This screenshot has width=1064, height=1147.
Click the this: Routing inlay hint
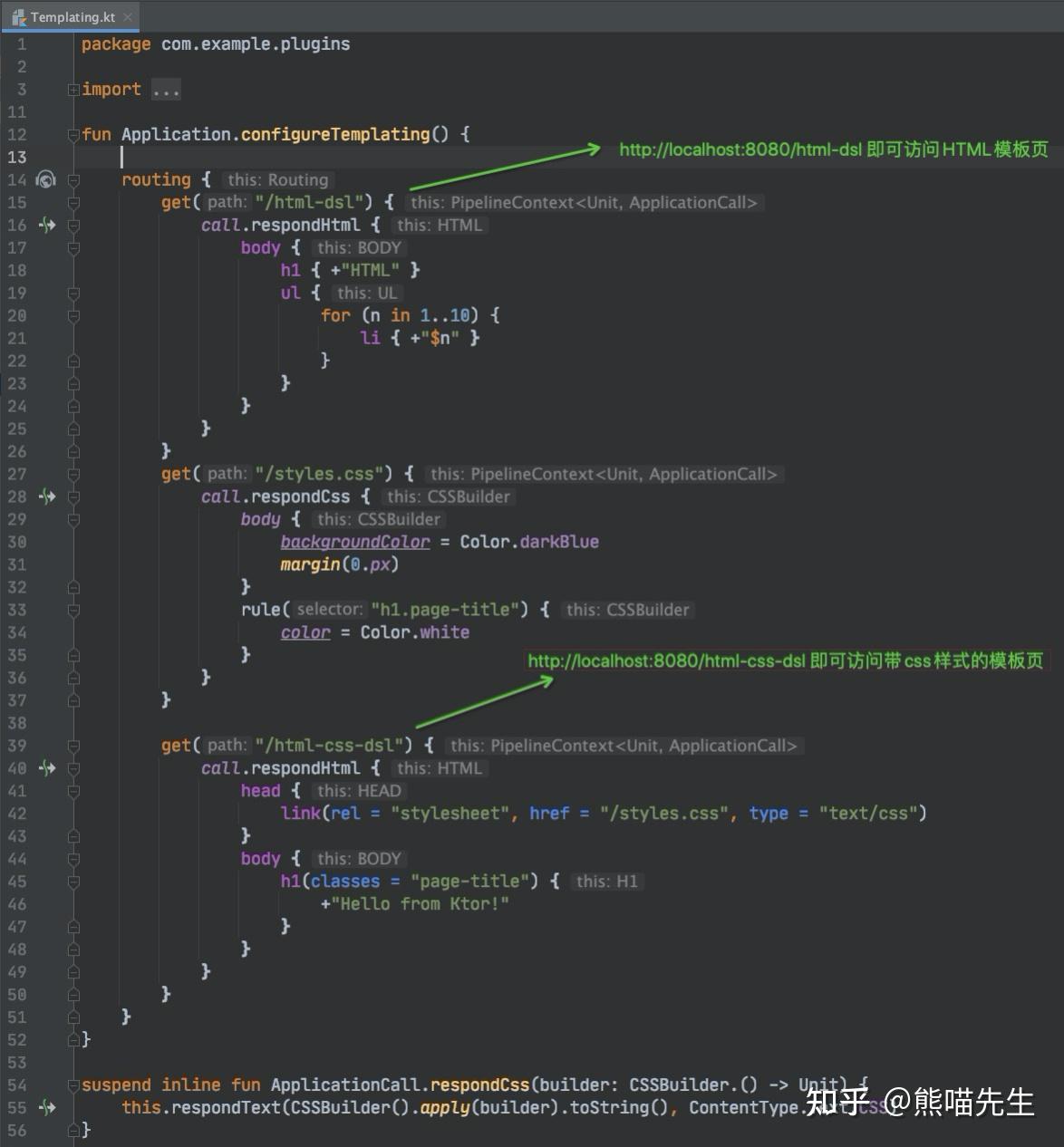point(277,179)
